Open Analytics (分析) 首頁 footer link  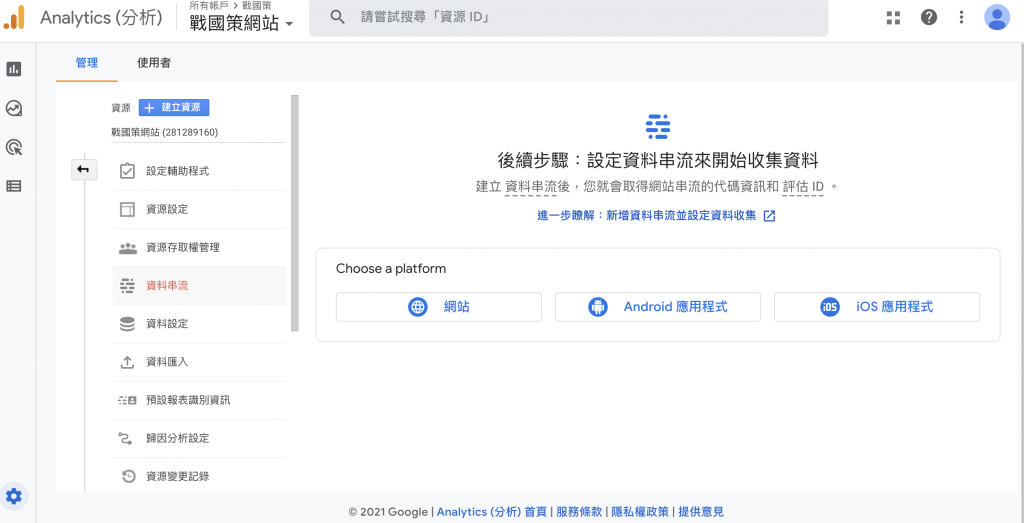tap(492, 512)
